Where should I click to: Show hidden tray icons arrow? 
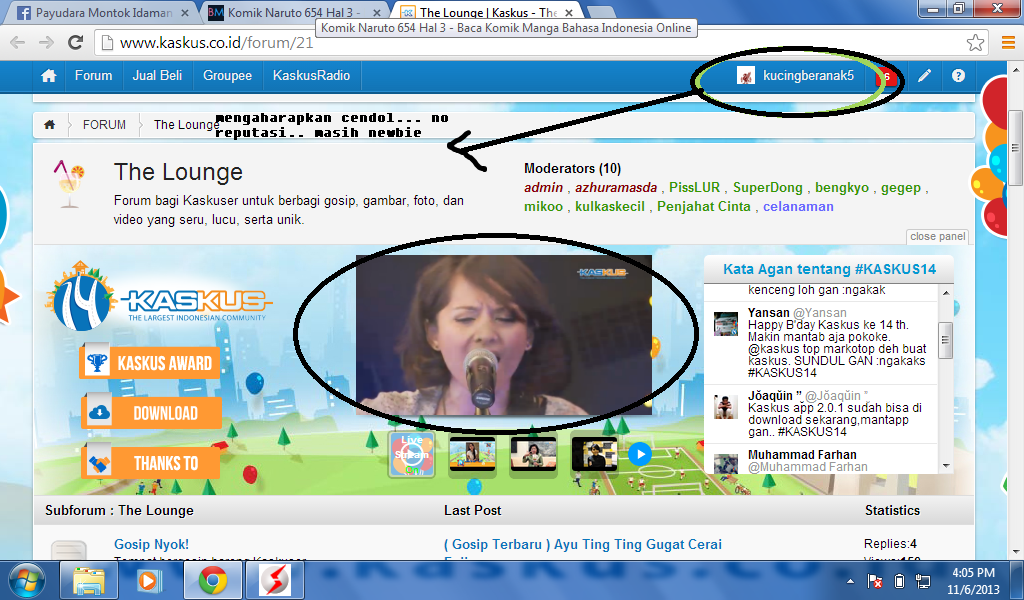850,580
